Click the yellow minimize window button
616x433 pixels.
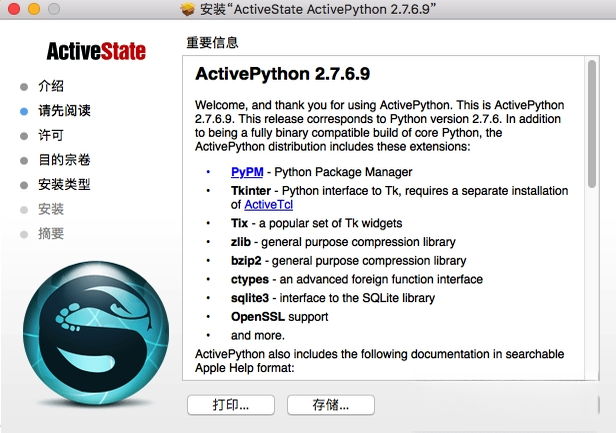[x=34, y=9]
